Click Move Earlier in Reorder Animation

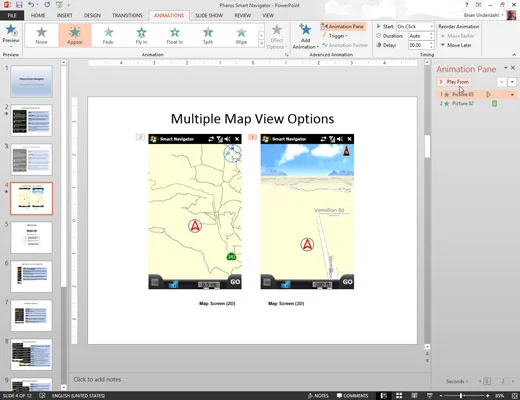click(x=457, y=36)
